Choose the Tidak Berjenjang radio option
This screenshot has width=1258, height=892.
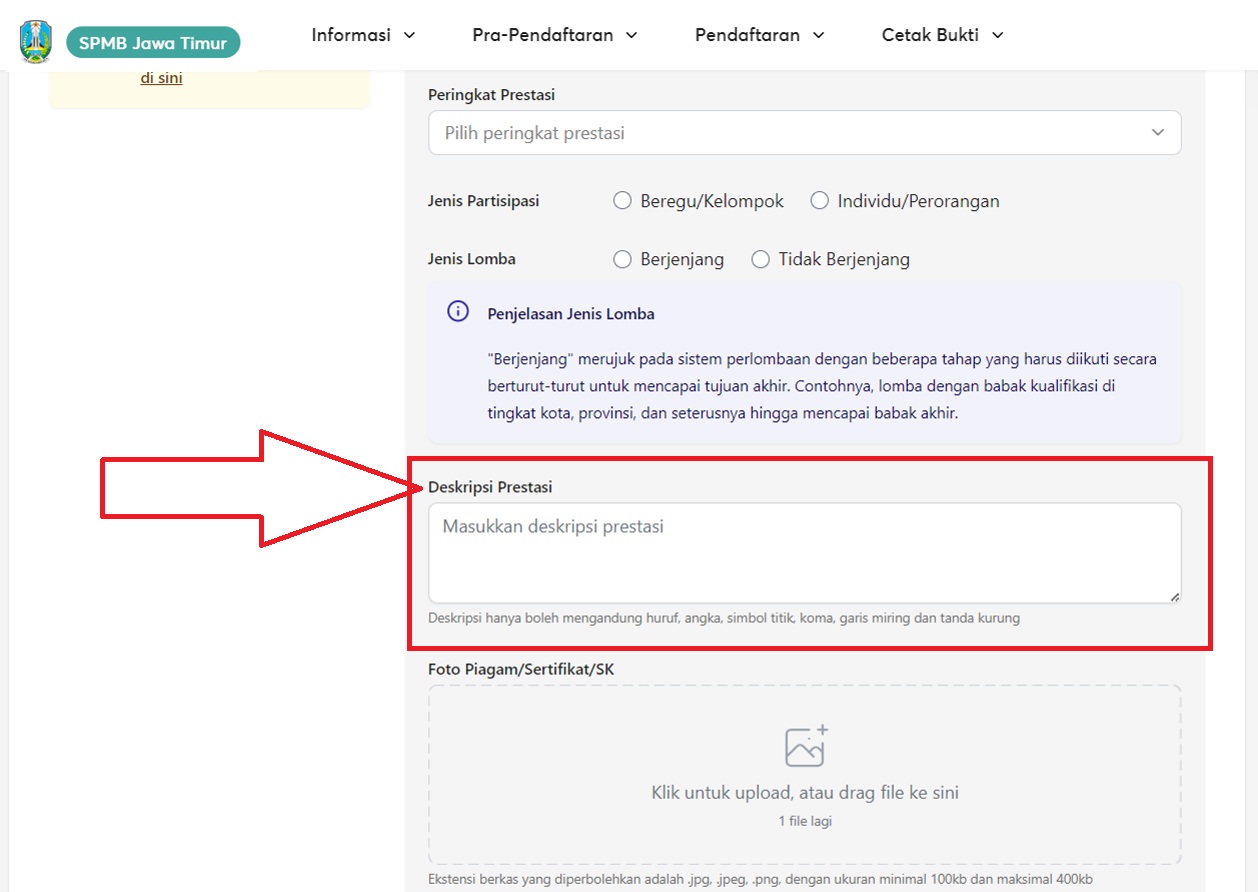click(x=761, y=259)
